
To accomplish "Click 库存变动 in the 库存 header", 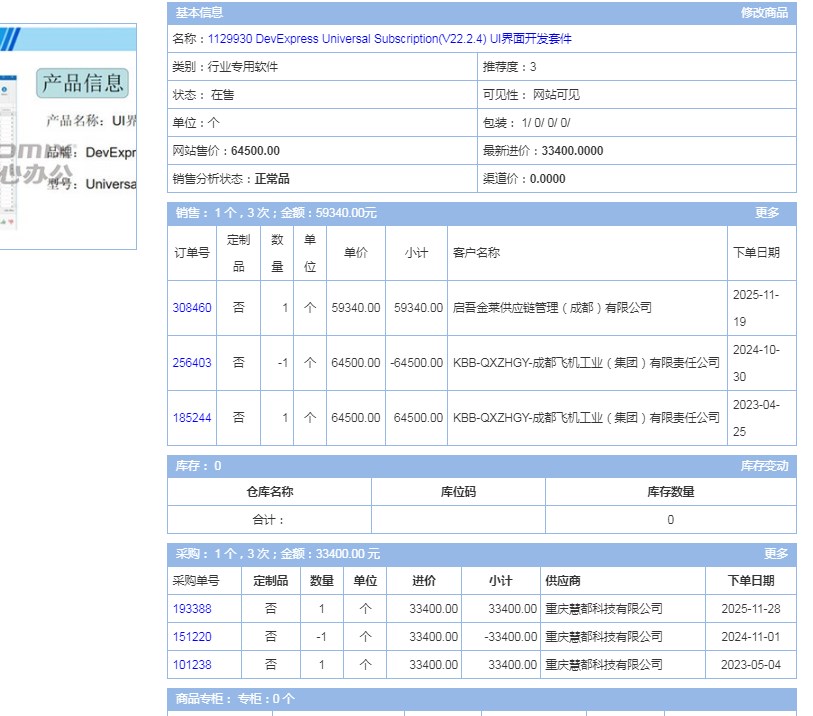I will pyautogui.click(x=763, y=466).
